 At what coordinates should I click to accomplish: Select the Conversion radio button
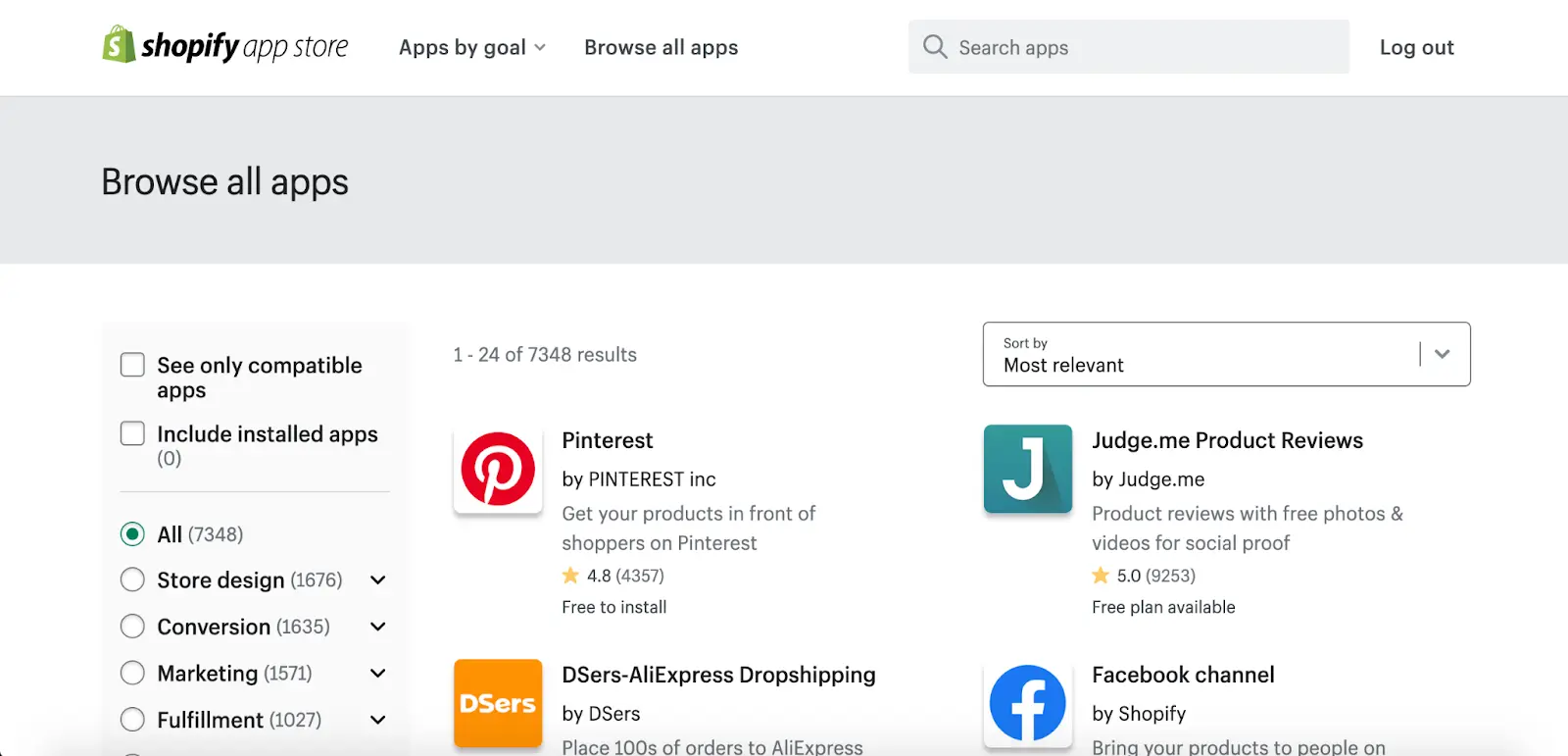click(x=132, y=626)
